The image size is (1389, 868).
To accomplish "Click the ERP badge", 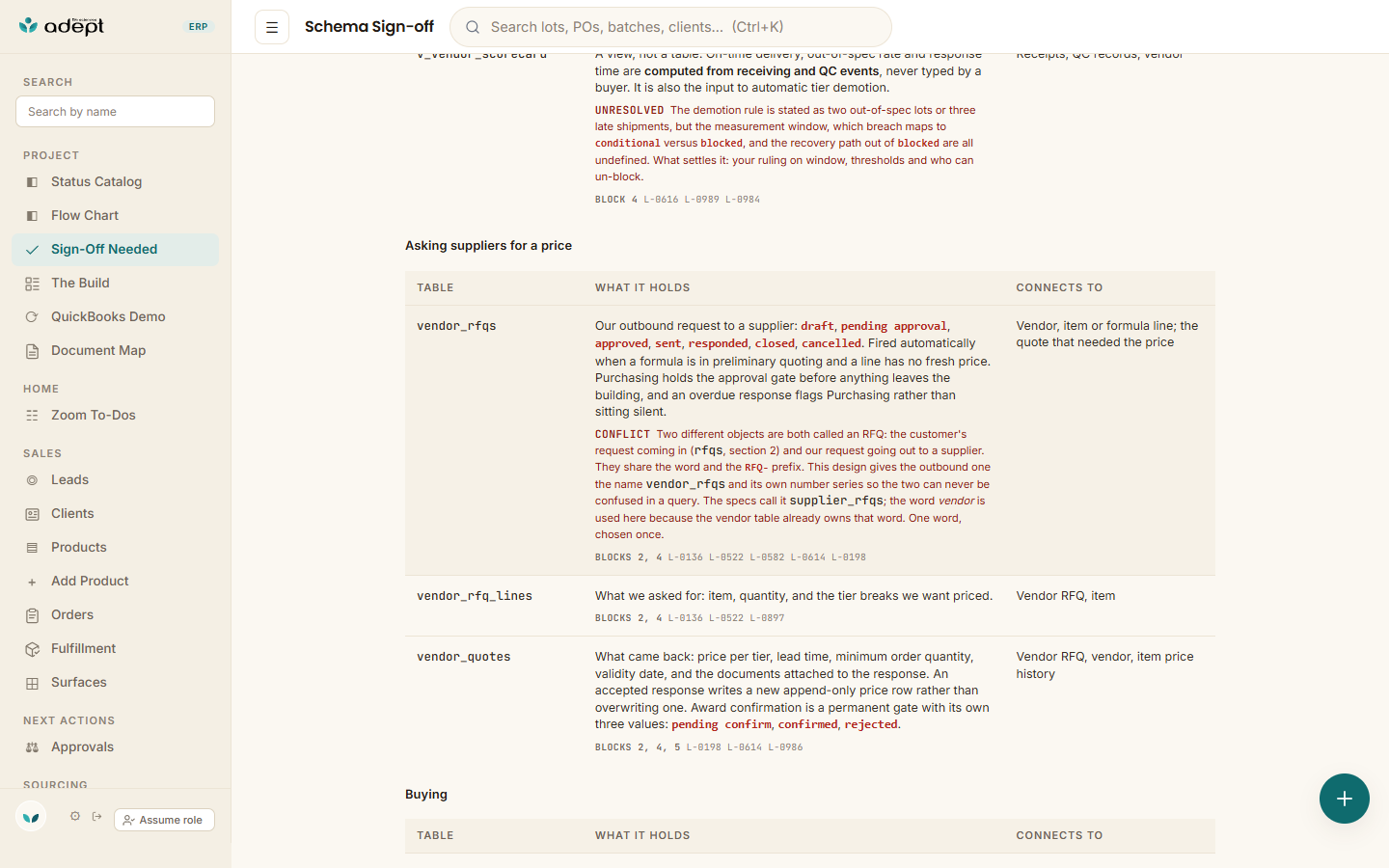I will tap(198, 27).
